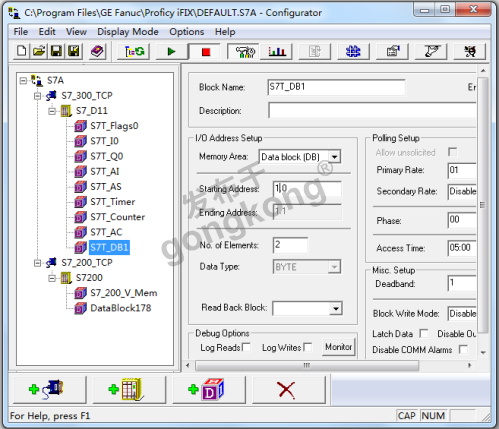499x429 pixels.
Task: Open the setup properties toolbar icon
Action: point(392,51)
